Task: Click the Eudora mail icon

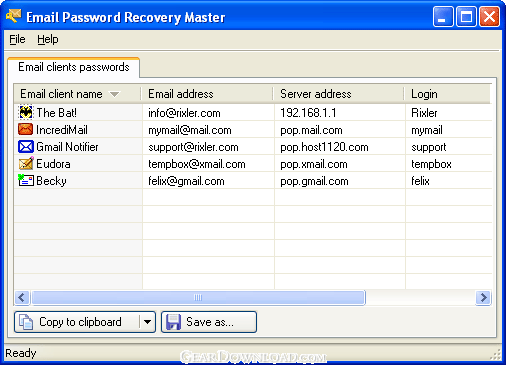Action: tap(26, 164)
